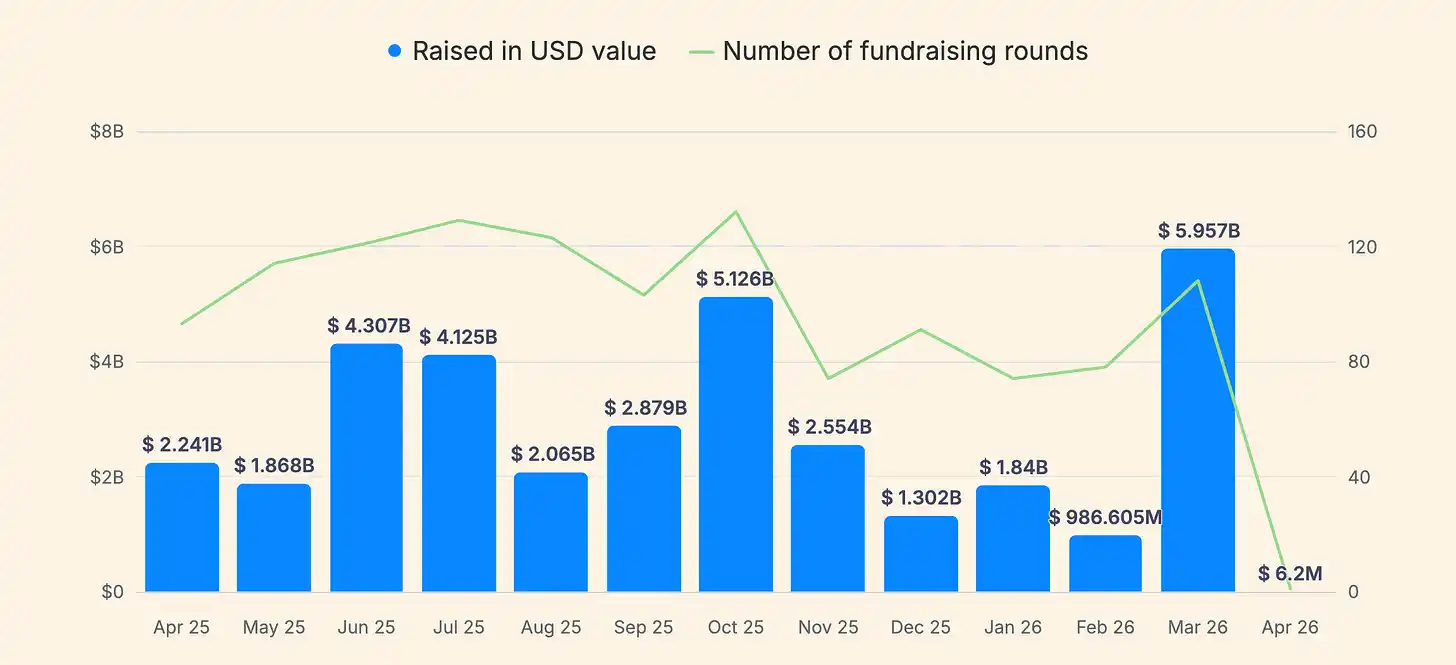The height and width of the screenshot is (665, 1456).
Task: Toggle Number of fundraising rounds legend
Action: click(x=905, y=51)
